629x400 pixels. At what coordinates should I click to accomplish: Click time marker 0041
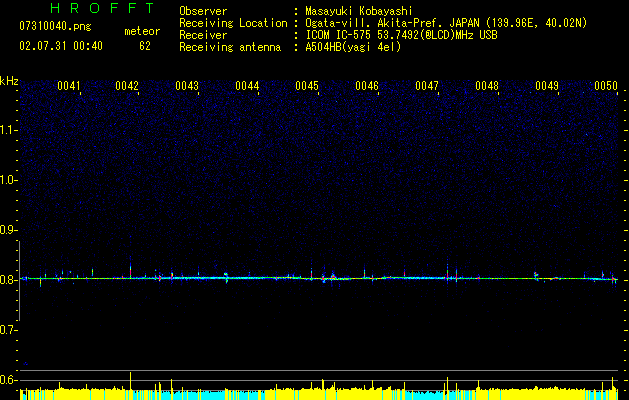[69, 86]
